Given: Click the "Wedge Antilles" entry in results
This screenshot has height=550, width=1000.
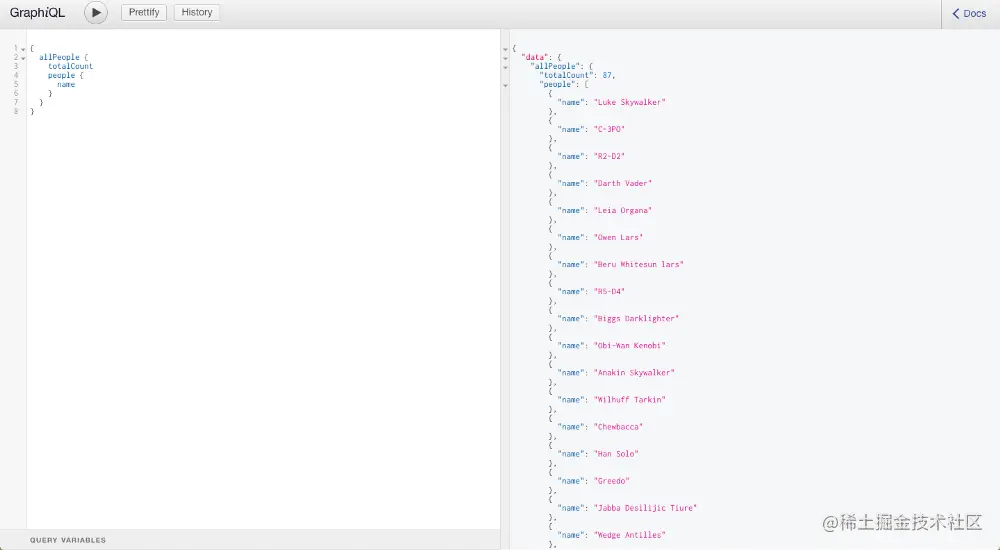Looking at the screenshot, I should 629,535.
